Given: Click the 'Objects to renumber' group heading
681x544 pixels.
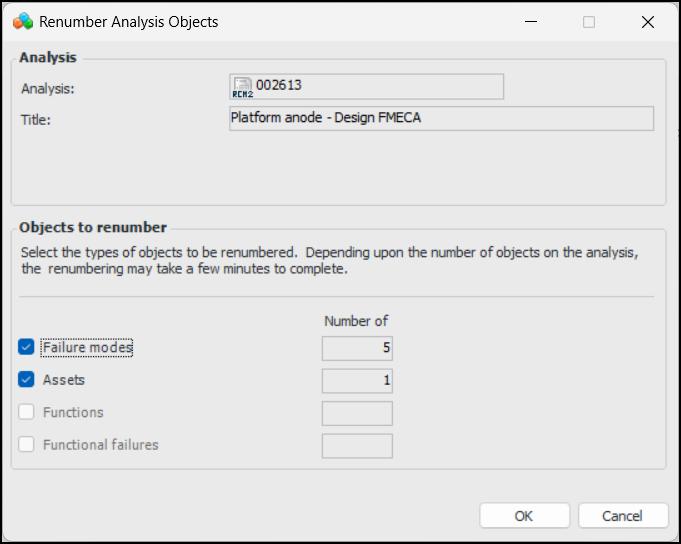Looking at the screenshot, I should (x=93, y=227).
